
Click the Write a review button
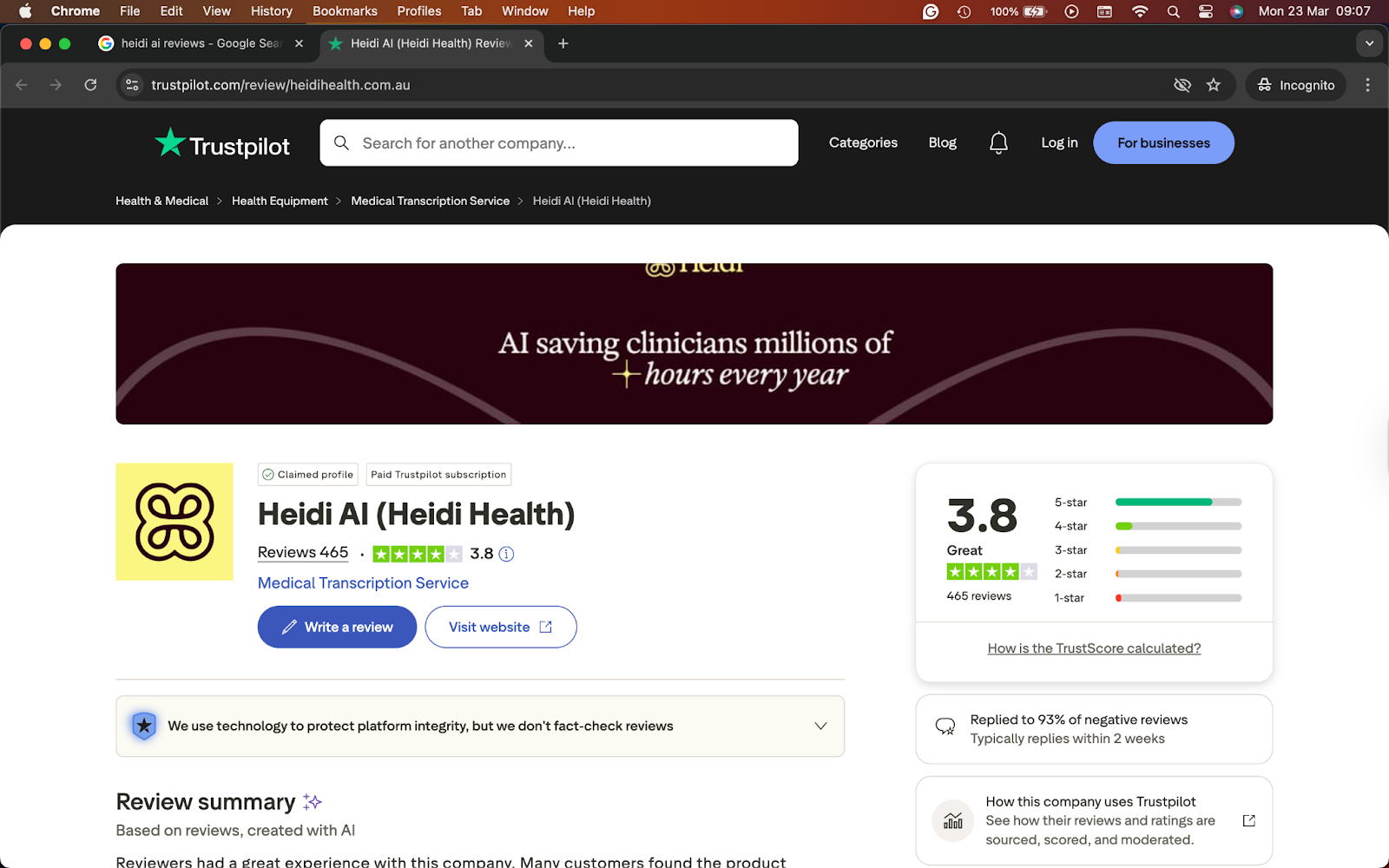pyautogui.click(x=337, y=627)
